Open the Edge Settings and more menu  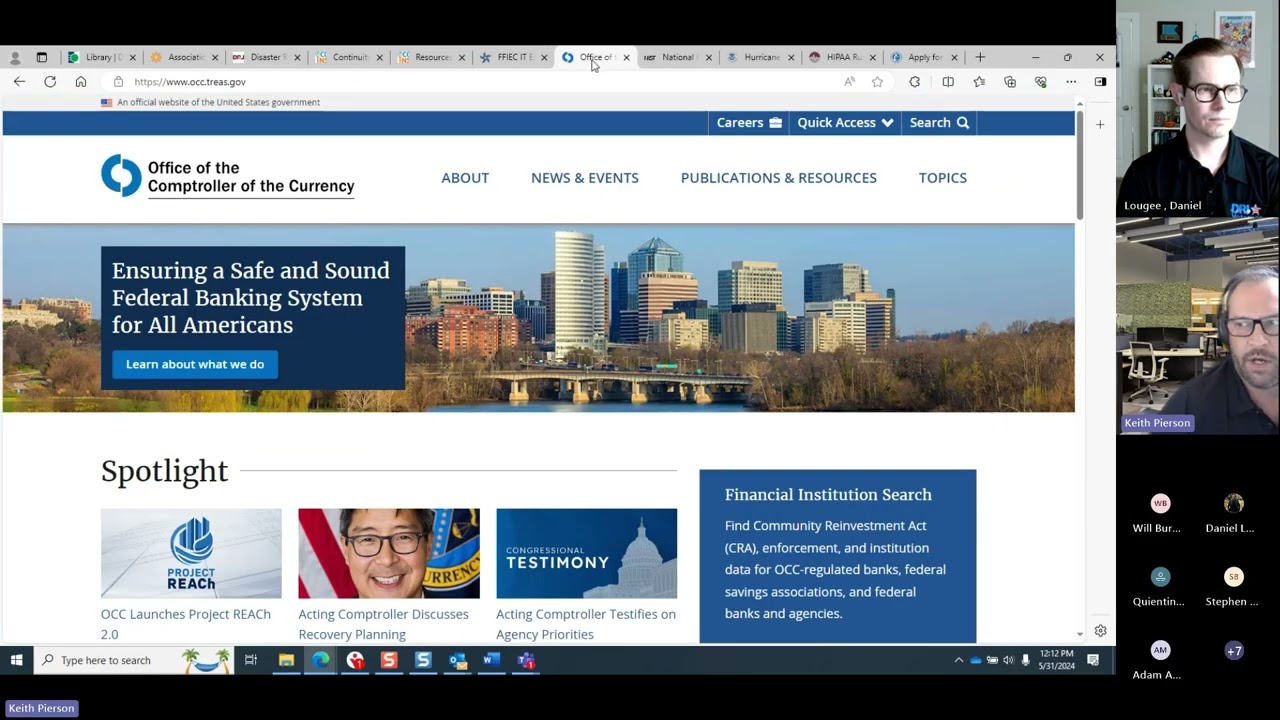pyautogui.click(x=1071, y=82)
